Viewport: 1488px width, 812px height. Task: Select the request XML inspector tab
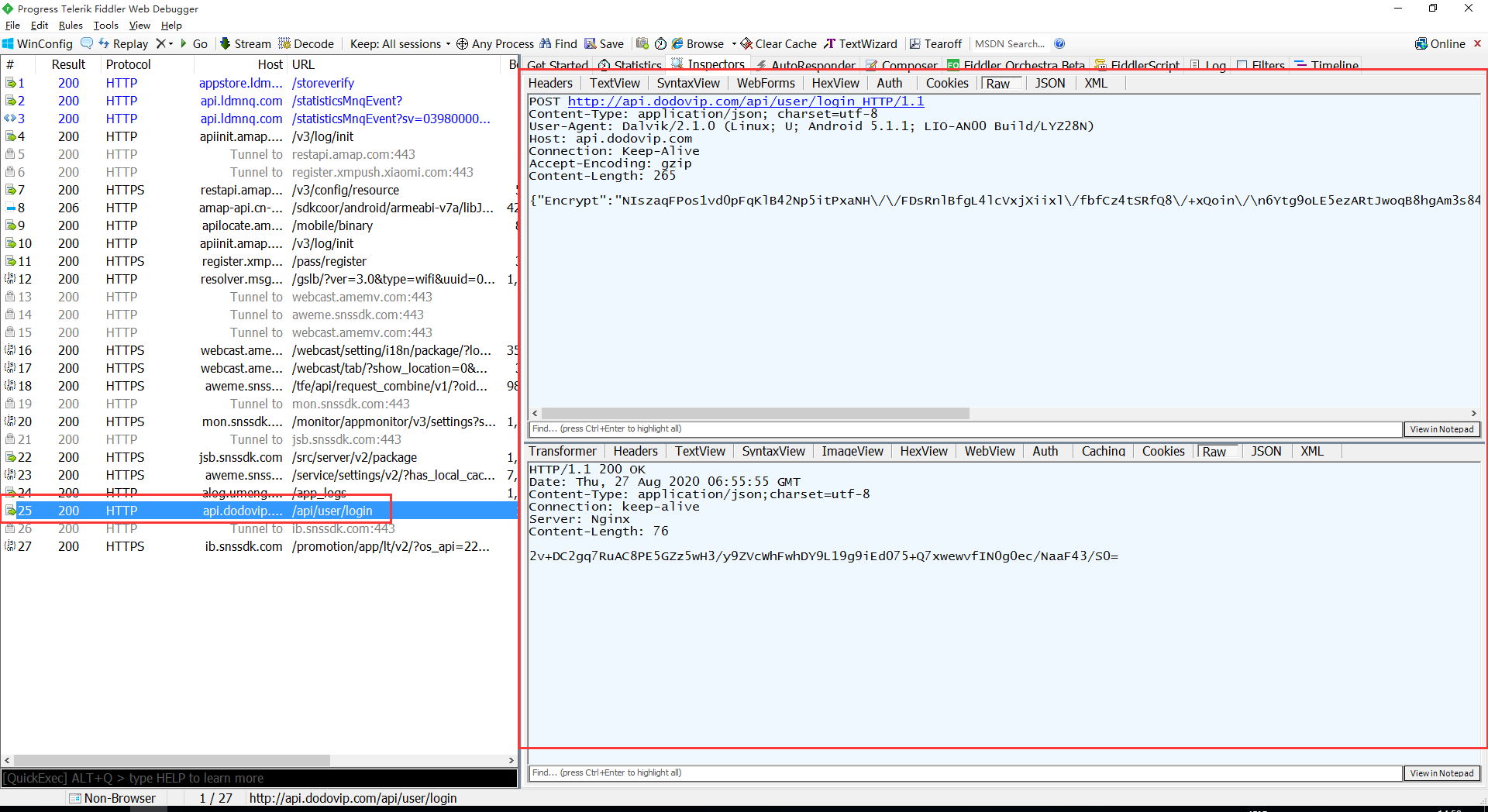coord(1096,83)
